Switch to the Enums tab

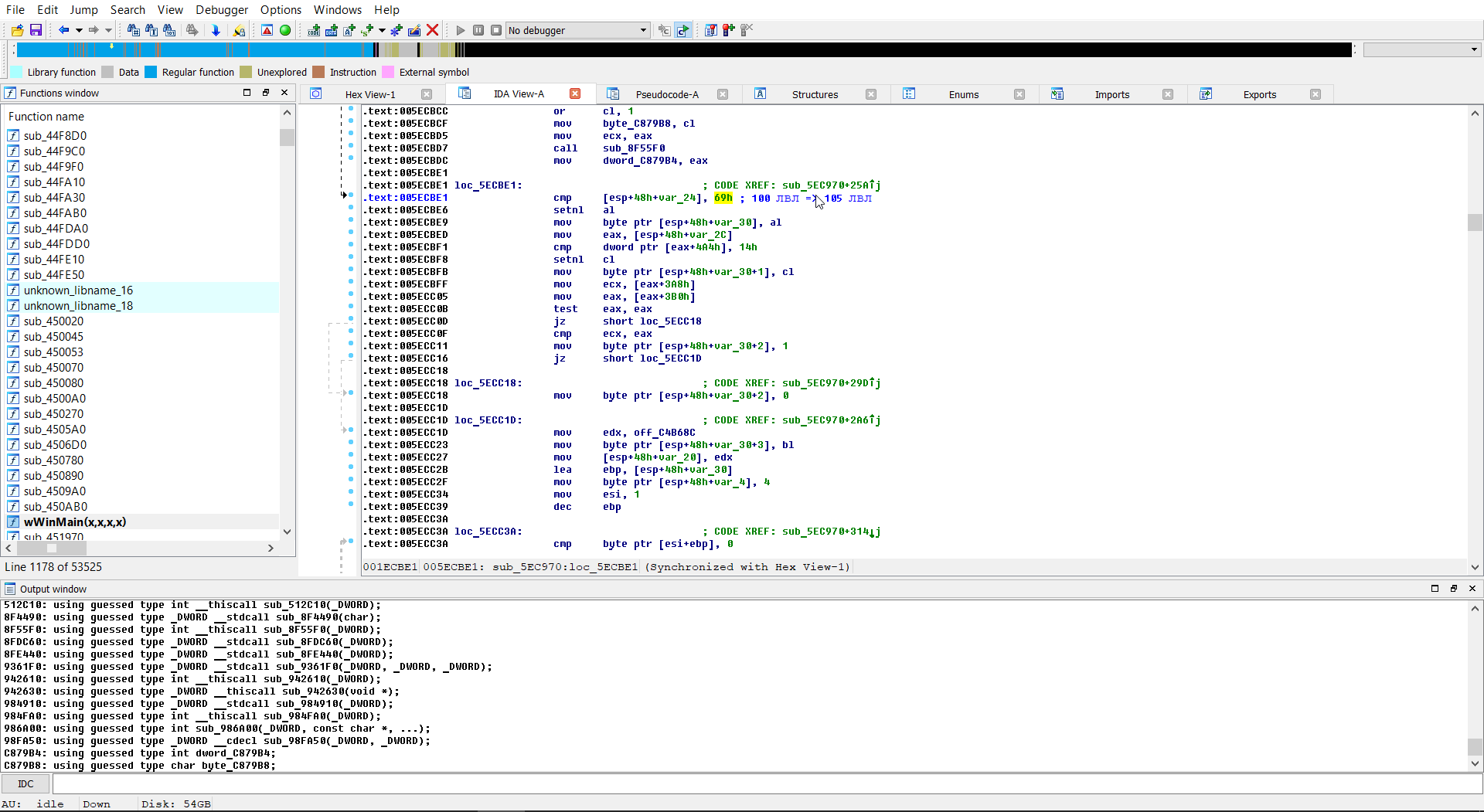coord(963,94)
